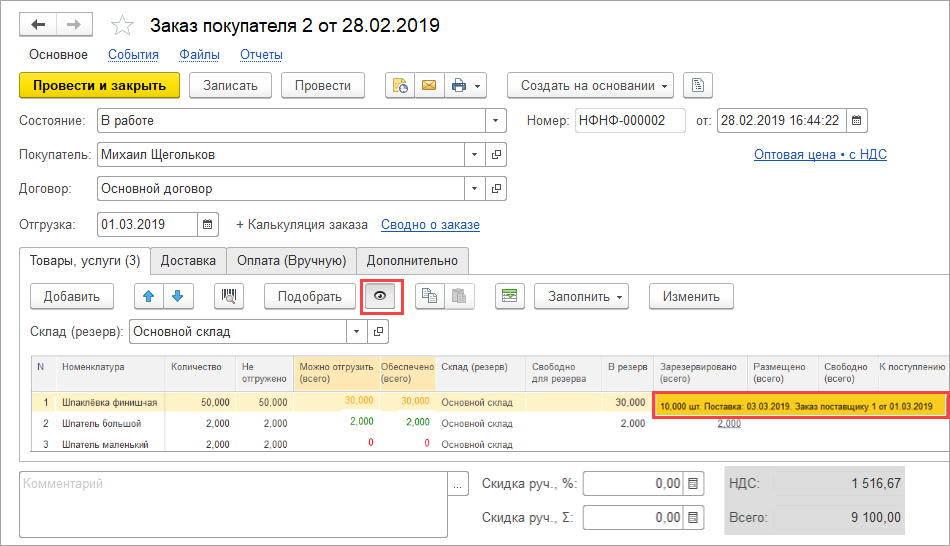Click the Провести и закрыть button

pyautogui.click(x=99, y=86)
